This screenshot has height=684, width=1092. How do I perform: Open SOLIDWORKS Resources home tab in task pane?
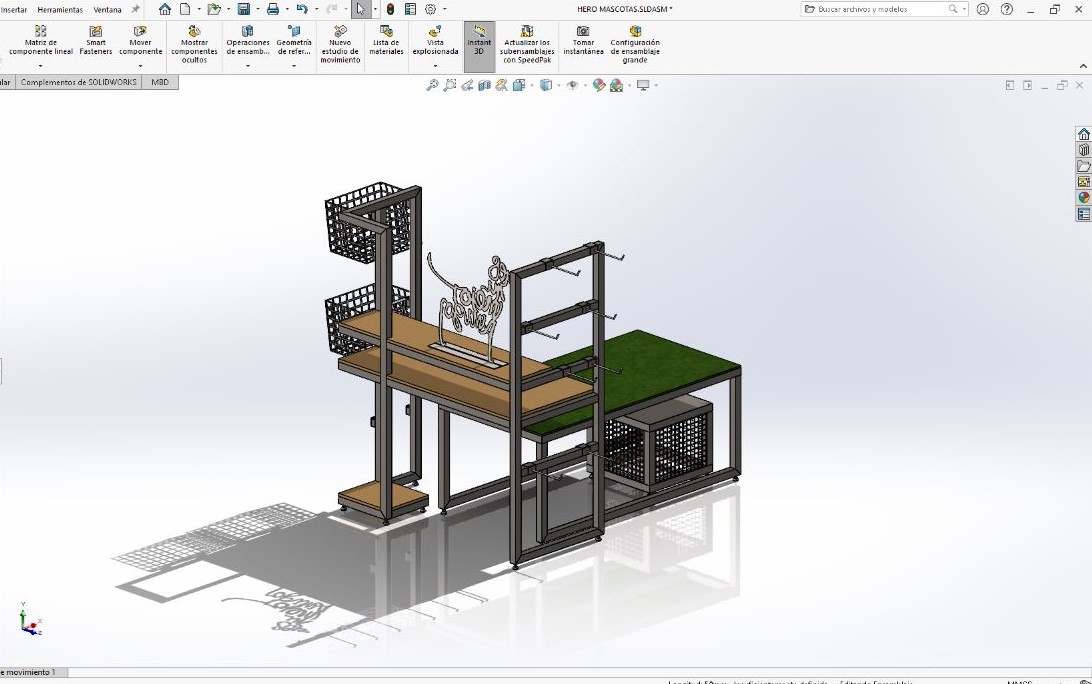tap(1084, 134)
